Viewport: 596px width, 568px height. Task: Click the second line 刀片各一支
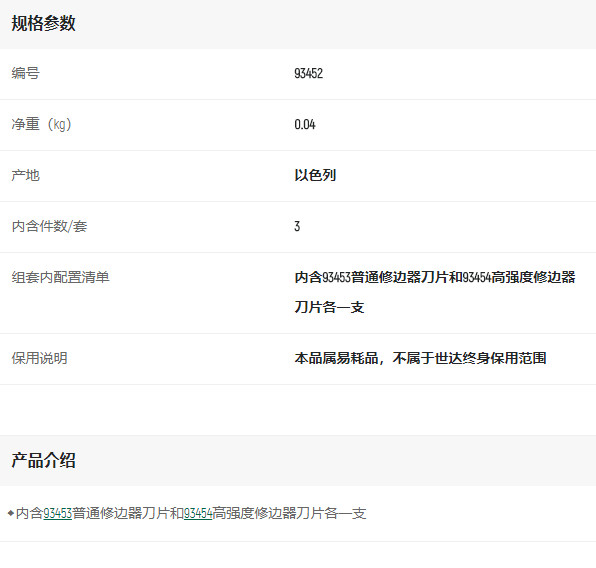click(329, 307)
